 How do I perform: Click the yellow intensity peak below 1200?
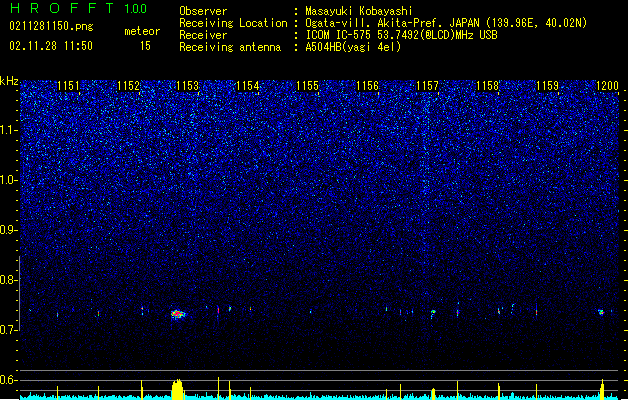click(602, 389)
